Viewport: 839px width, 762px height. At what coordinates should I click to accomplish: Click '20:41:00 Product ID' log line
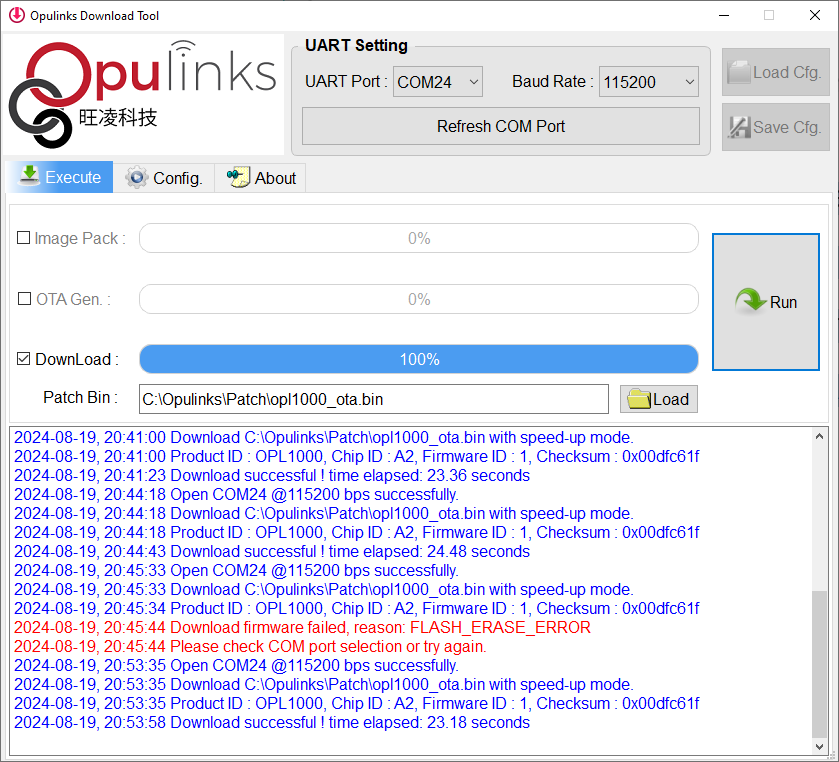[x=356, y=456]
